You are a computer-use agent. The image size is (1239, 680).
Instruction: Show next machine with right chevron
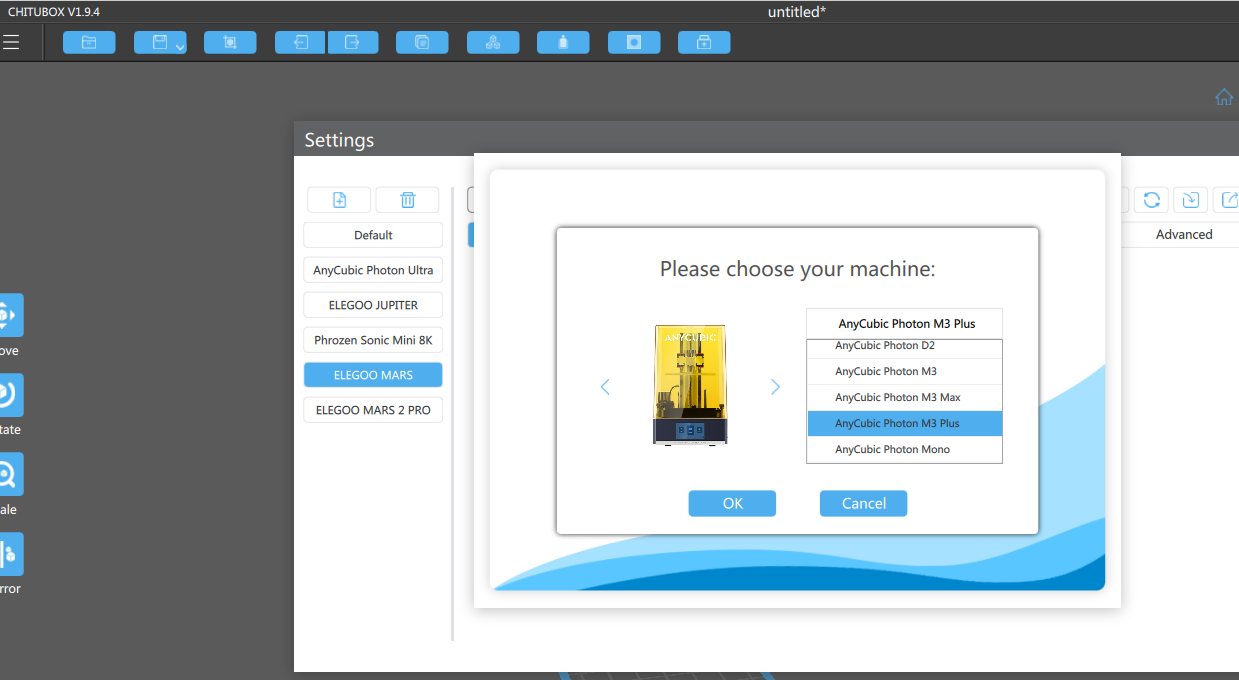pos(775,387)
